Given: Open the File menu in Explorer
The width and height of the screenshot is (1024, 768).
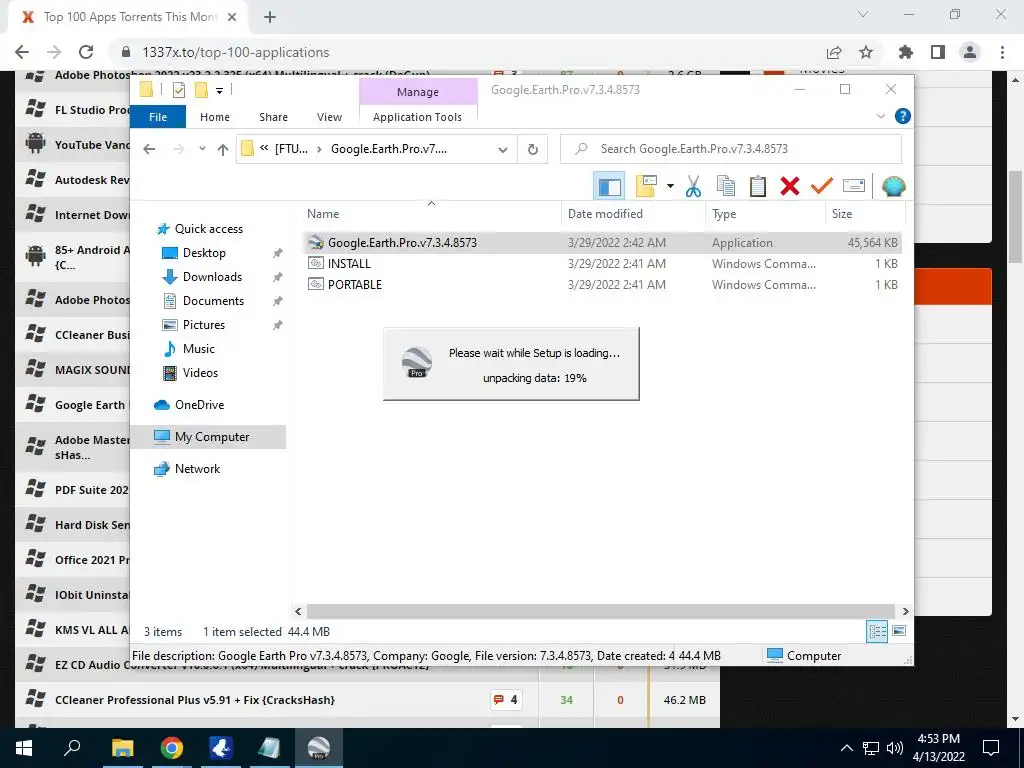Looking at the screenshot, I should pos(158,117).
